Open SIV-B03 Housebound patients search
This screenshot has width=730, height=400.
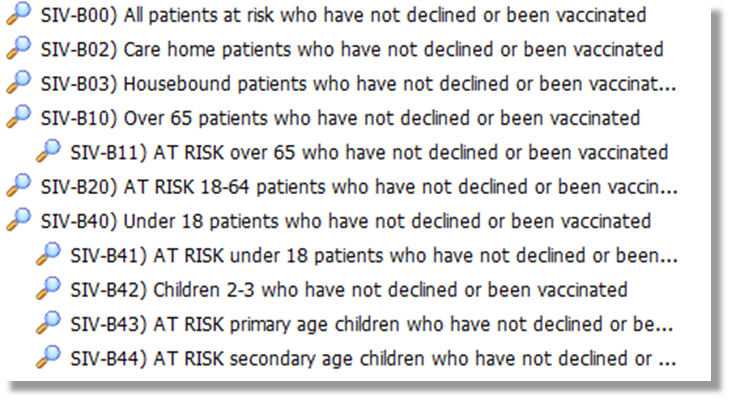pos(358,84)
